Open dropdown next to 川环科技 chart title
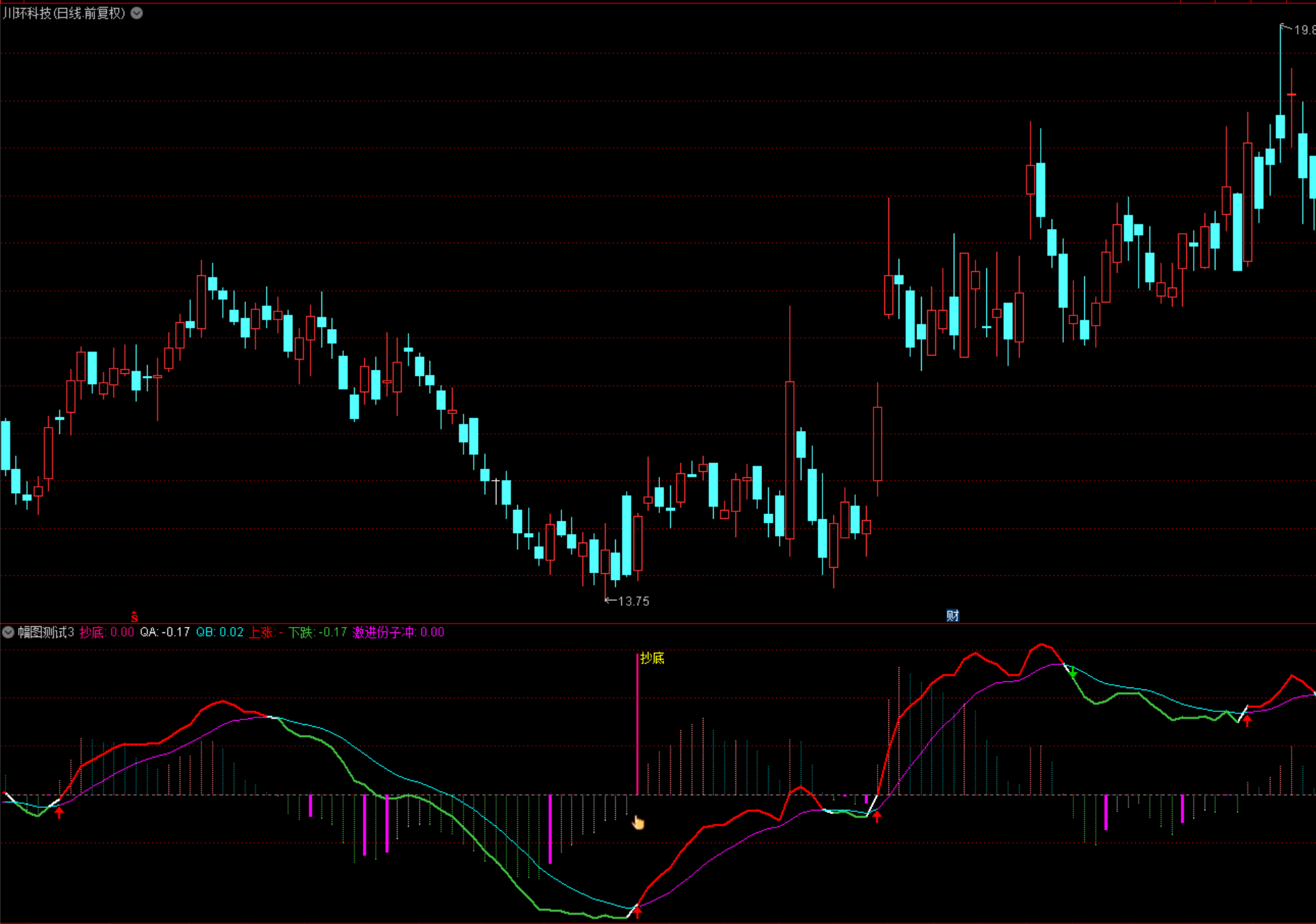 click(x=137, y=13)
